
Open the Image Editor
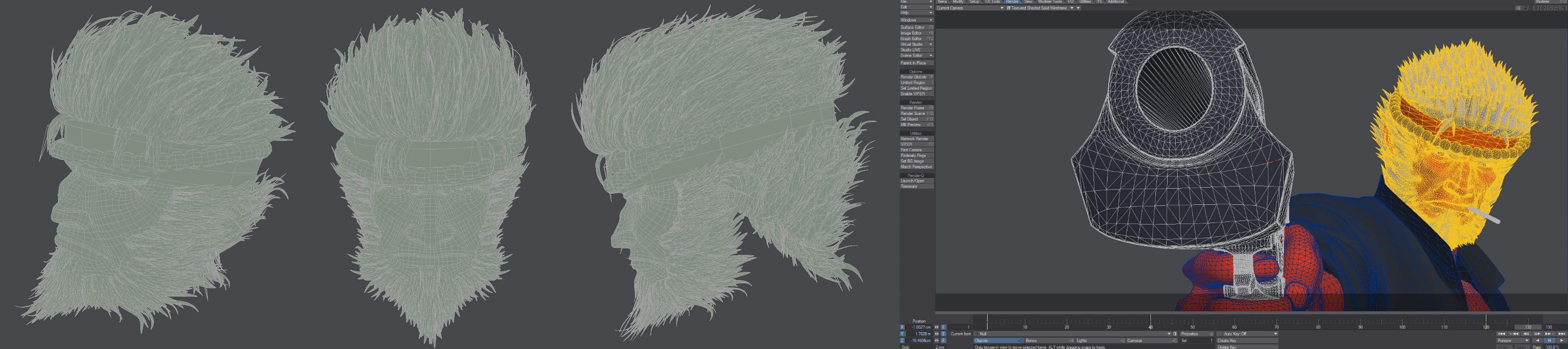coord(917,33)
